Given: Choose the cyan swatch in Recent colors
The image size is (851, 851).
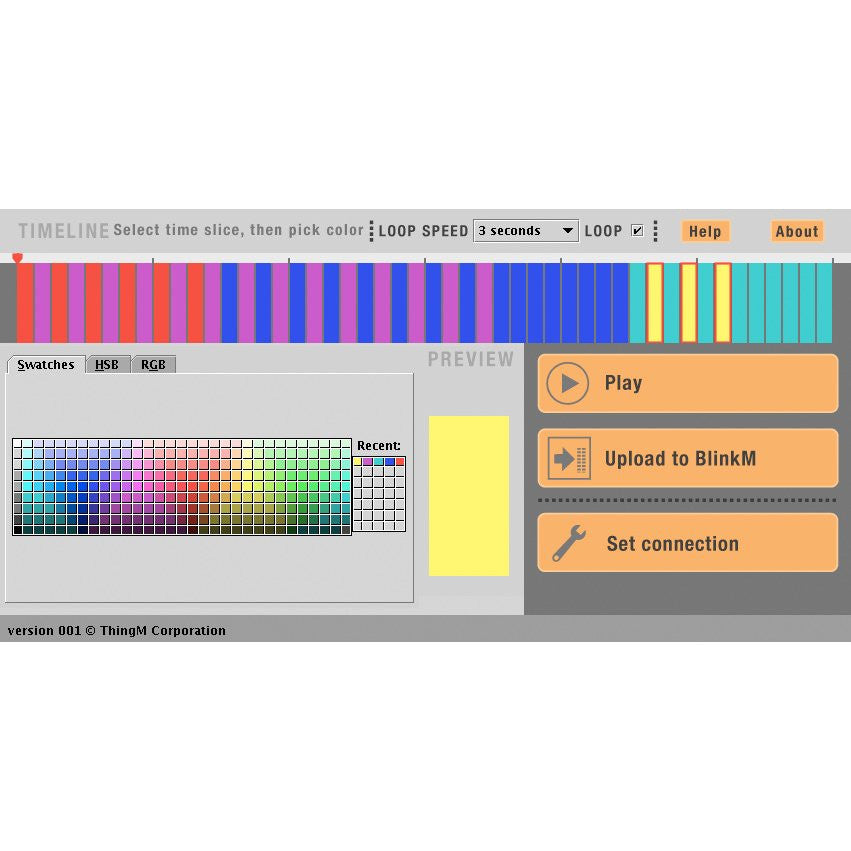Looking at the screenshot, I should (x=379, y=462).
